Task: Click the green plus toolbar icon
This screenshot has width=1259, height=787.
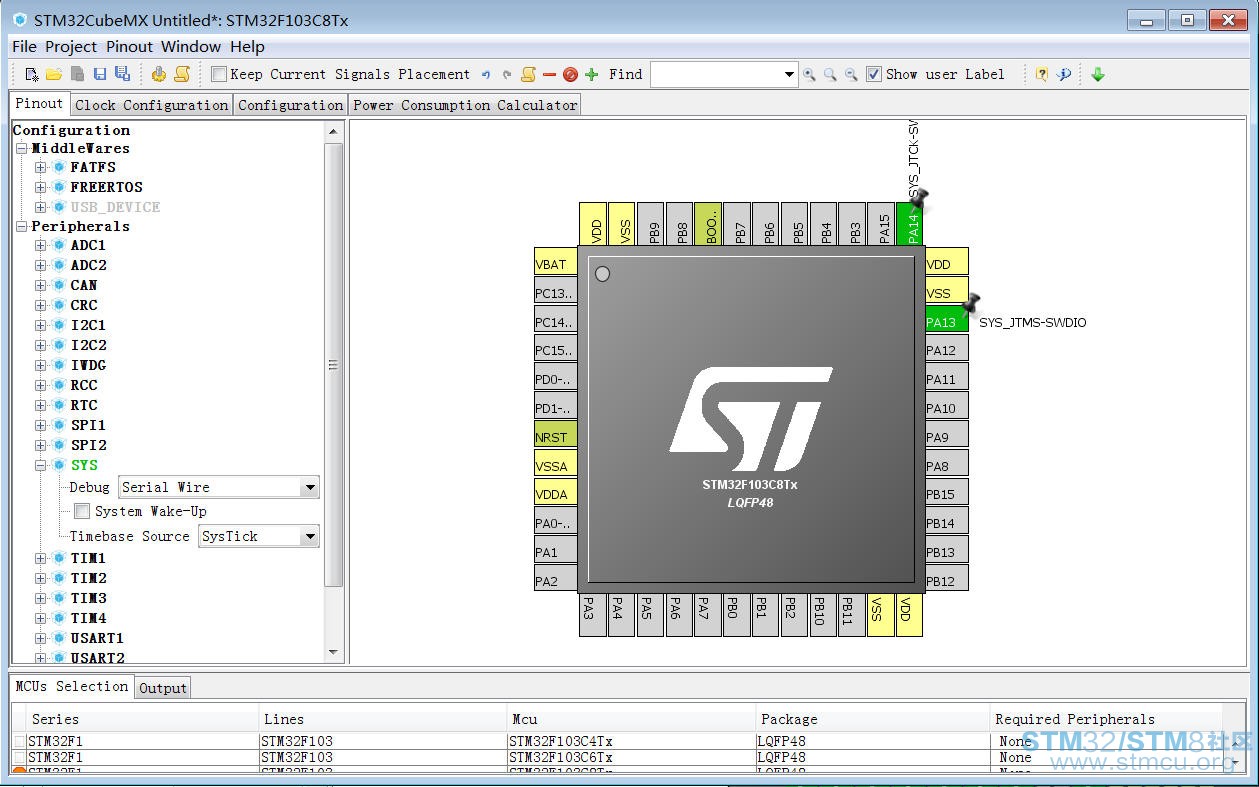Action: click(x=592, y=75)
